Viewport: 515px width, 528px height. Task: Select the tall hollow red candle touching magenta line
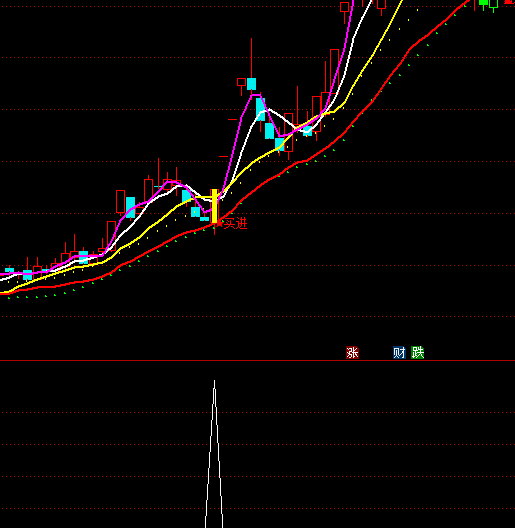[x=334, y=71]
